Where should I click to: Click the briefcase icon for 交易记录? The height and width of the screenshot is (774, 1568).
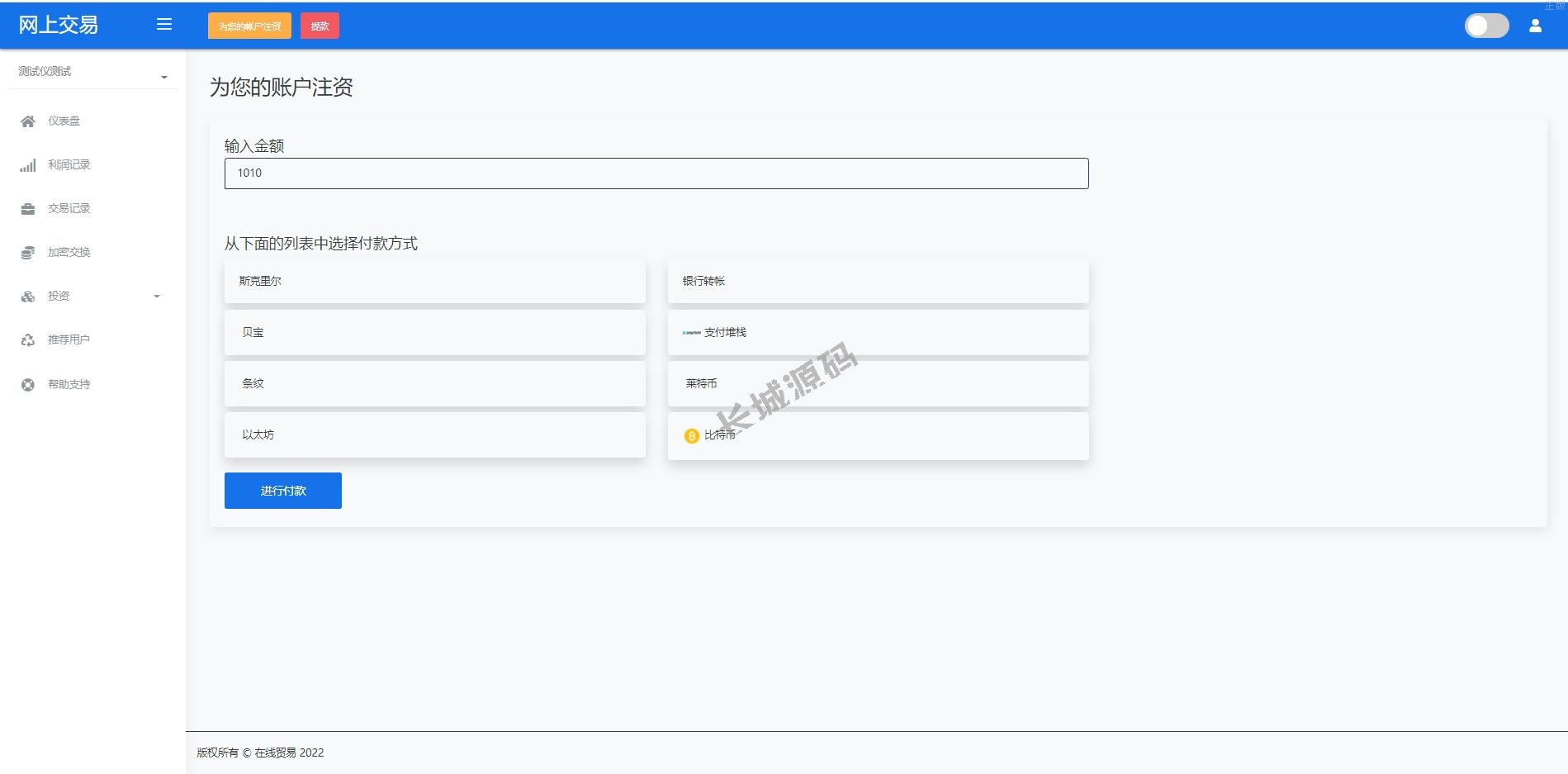click(28, 209)
